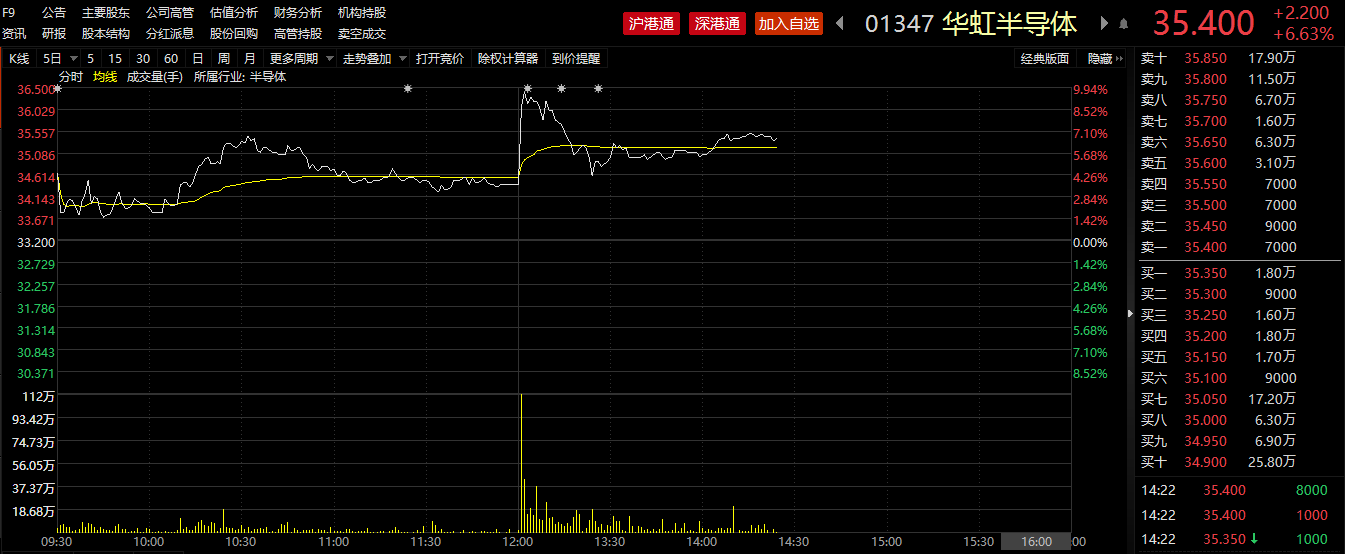This screenshot has height=554, width=1345.
Task: Select the 周 weekly period
Action: coord(223,59)
